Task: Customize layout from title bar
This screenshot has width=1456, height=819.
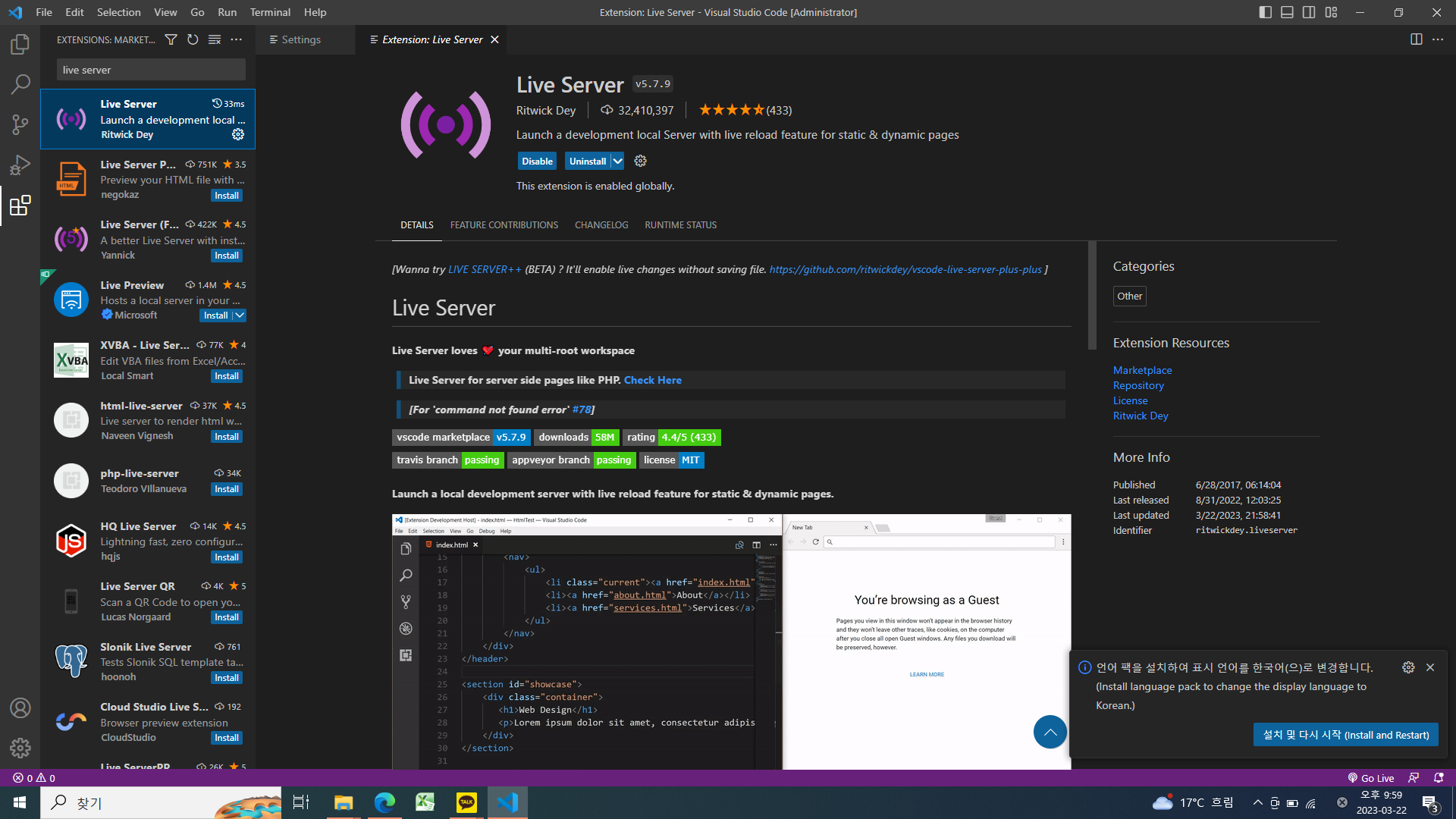Action: 1331,12
